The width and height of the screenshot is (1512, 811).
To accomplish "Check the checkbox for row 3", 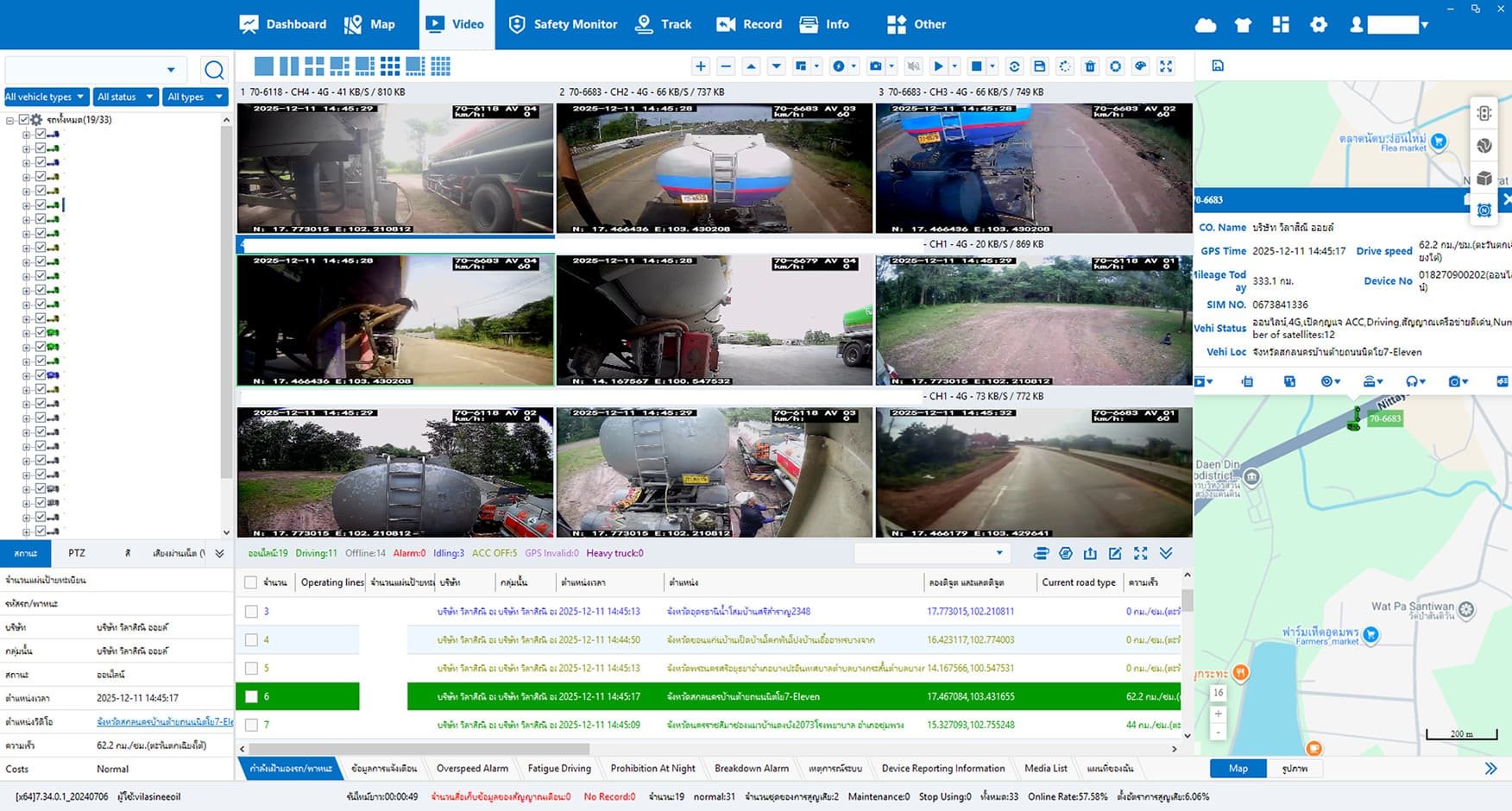I will pos(251,612).
